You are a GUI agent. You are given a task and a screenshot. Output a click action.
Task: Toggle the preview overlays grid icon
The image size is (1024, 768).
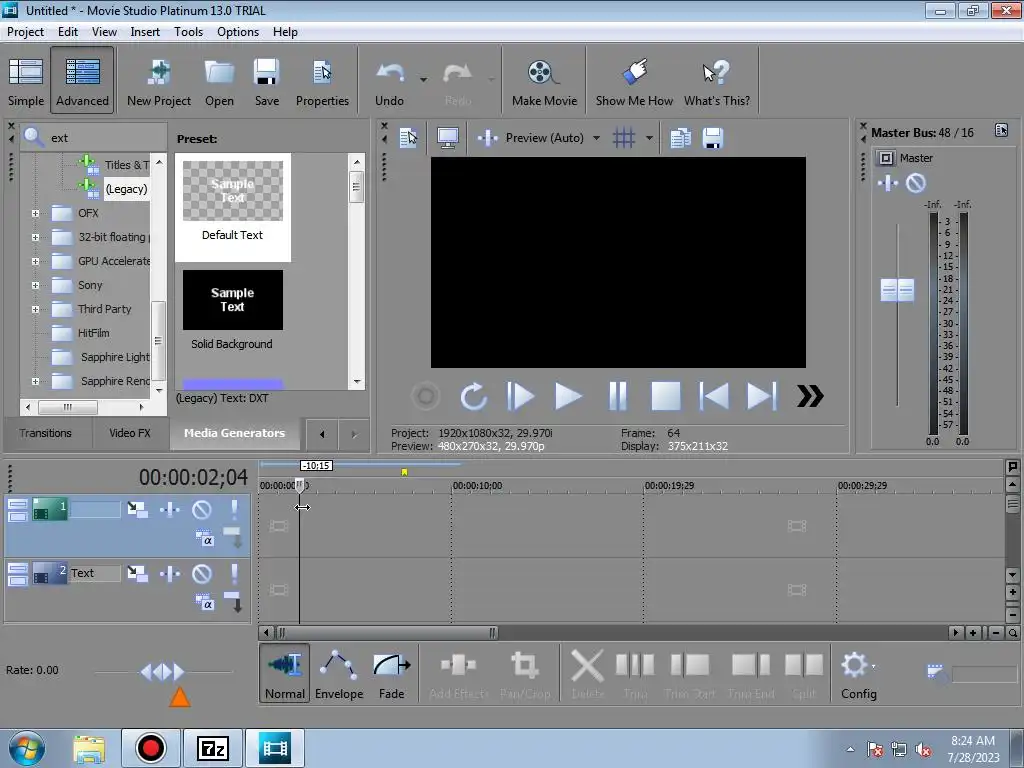point(624,138)
